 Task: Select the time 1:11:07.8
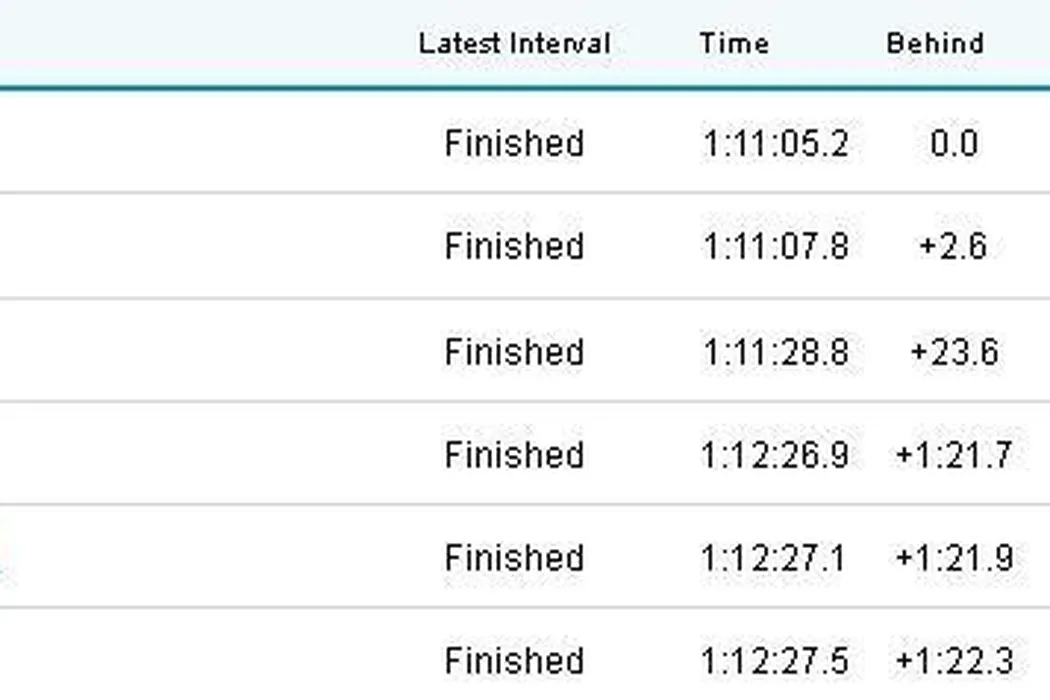pyautogui.click(x=775, y=246)
